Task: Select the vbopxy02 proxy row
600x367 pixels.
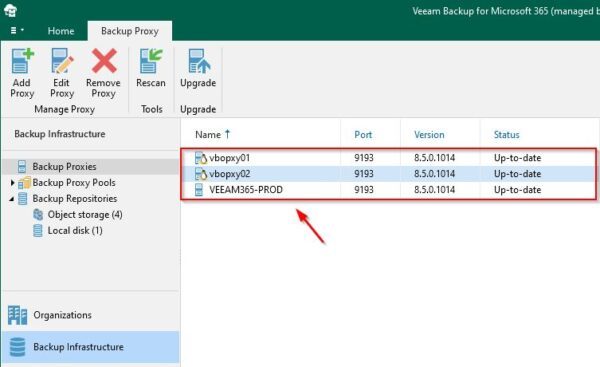Action: (x=388, y=174)
